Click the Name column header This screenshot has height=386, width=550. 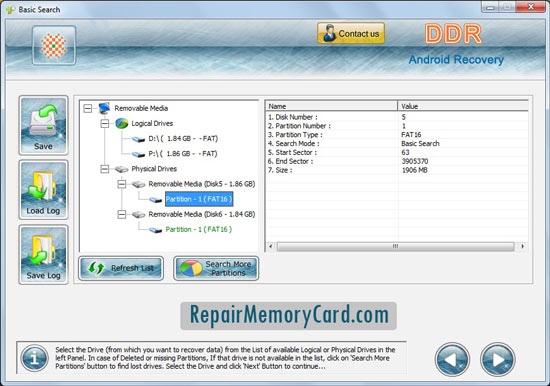331,106
